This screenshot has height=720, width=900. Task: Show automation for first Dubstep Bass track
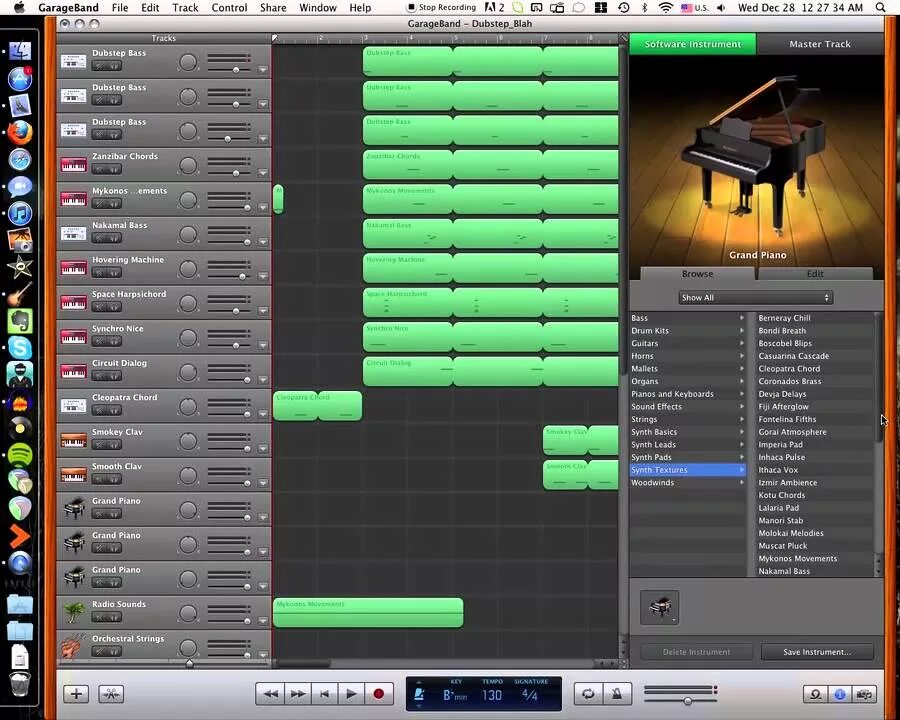pos(263,69)
